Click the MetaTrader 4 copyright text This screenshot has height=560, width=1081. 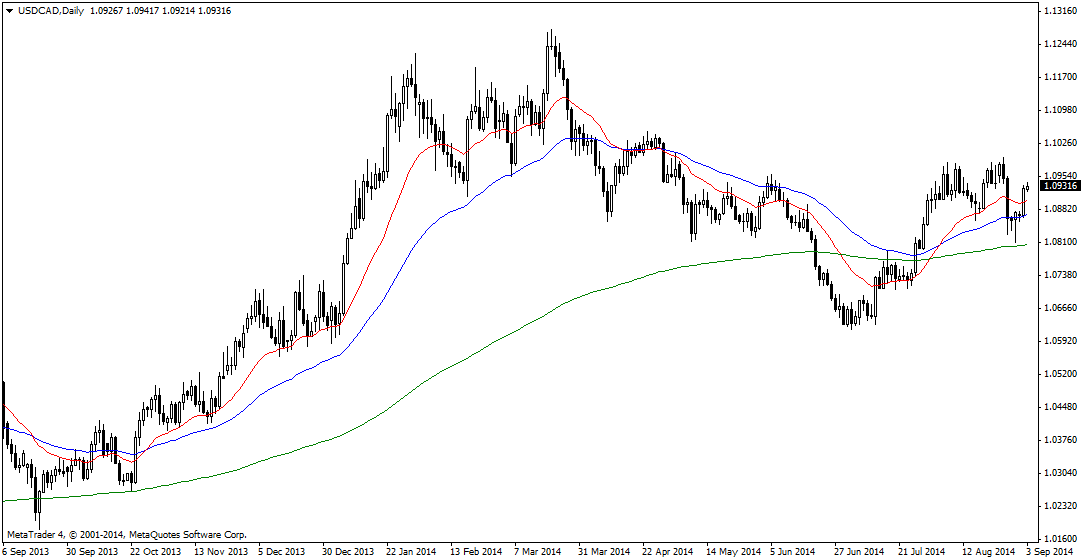click(126, 535)
